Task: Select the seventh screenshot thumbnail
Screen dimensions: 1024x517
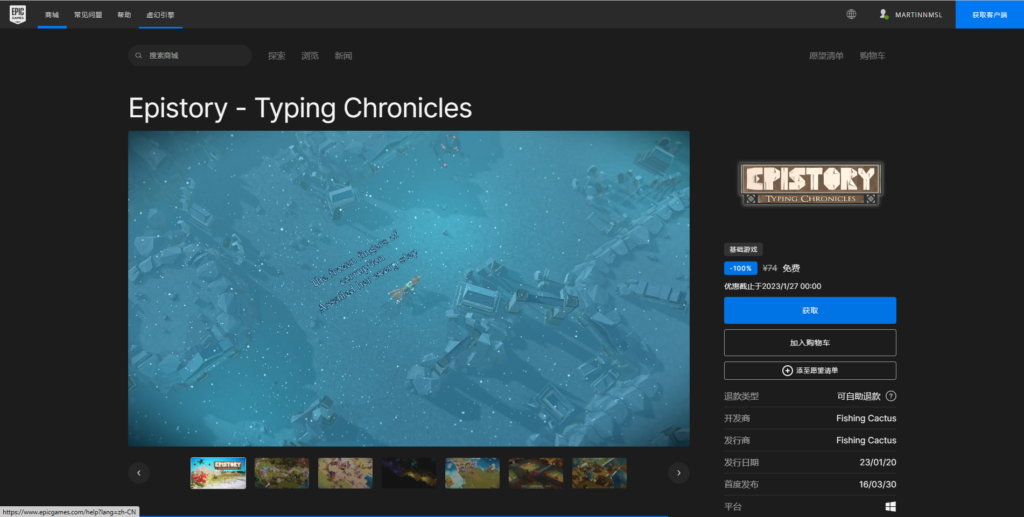Action: coord(600,473)
